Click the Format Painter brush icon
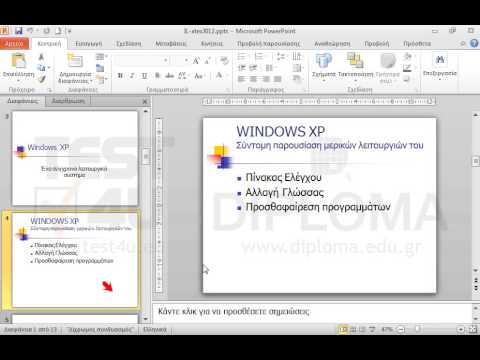 coord(41,79)
